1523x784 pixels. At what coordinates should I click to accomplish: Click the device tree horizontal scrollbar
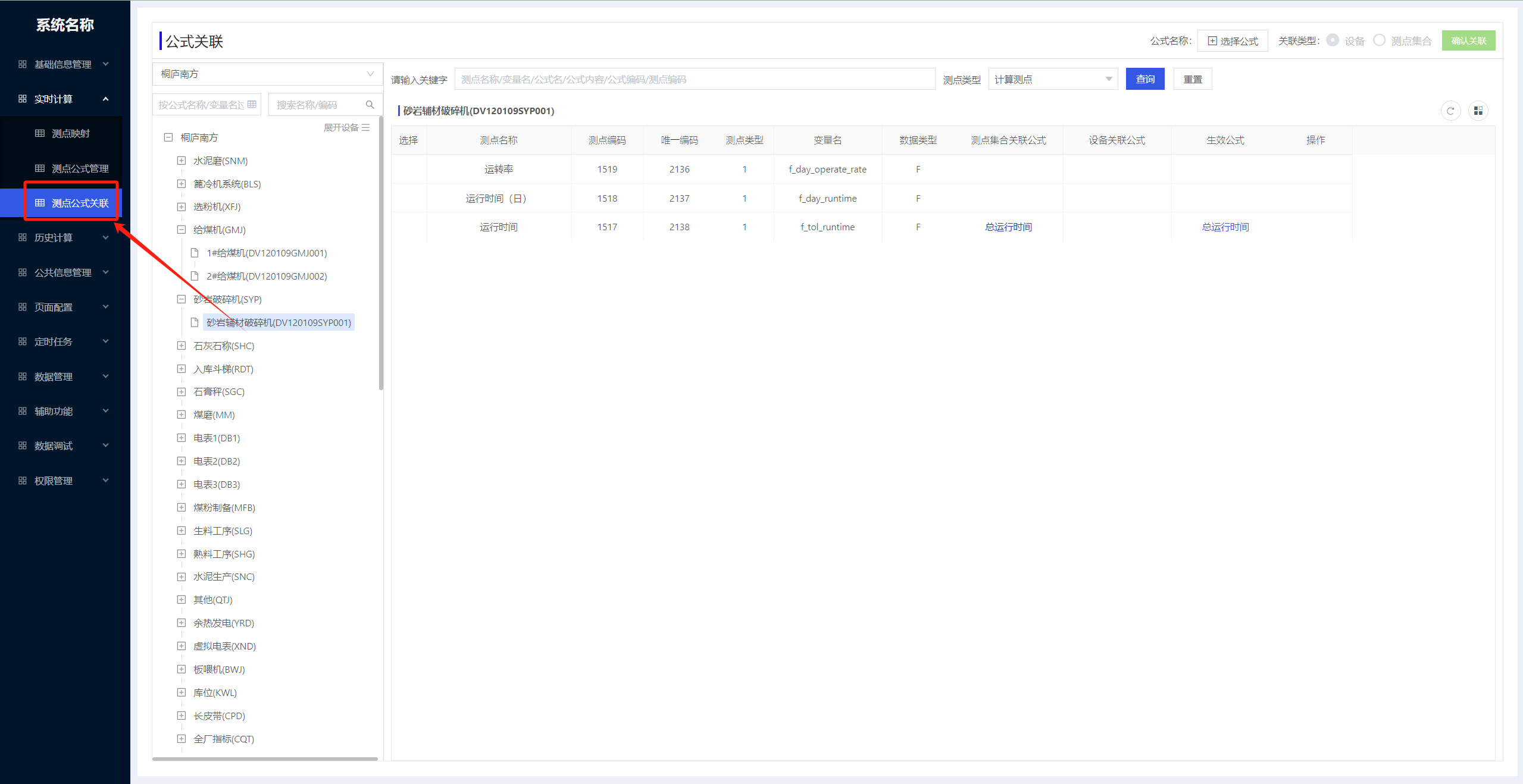click(265, 758)
